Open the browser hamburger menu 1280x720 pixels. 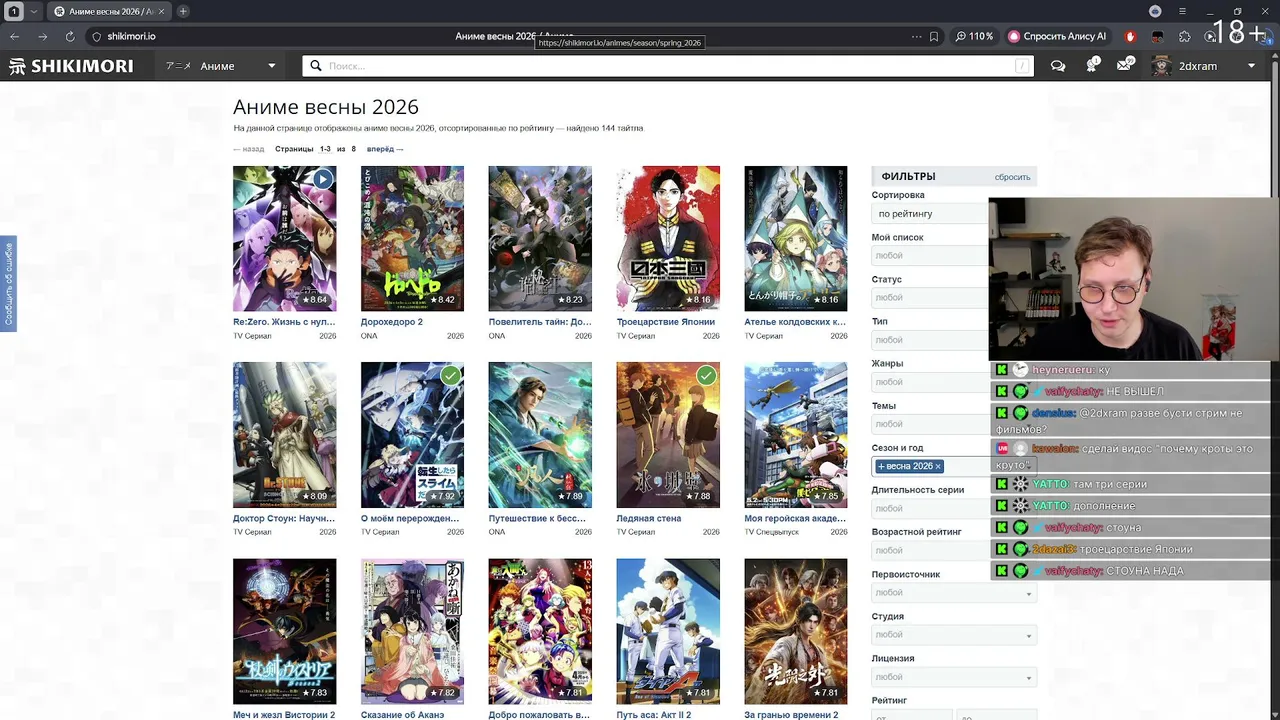[1183, 11]
